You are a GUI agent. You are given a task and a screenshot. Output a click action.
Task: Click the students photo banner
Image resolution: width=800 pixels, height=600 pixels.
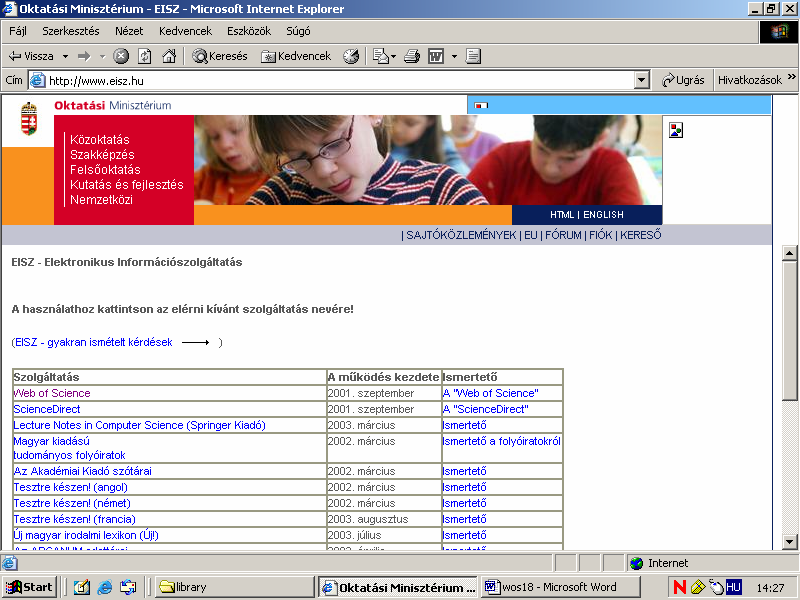coord(428,160)
